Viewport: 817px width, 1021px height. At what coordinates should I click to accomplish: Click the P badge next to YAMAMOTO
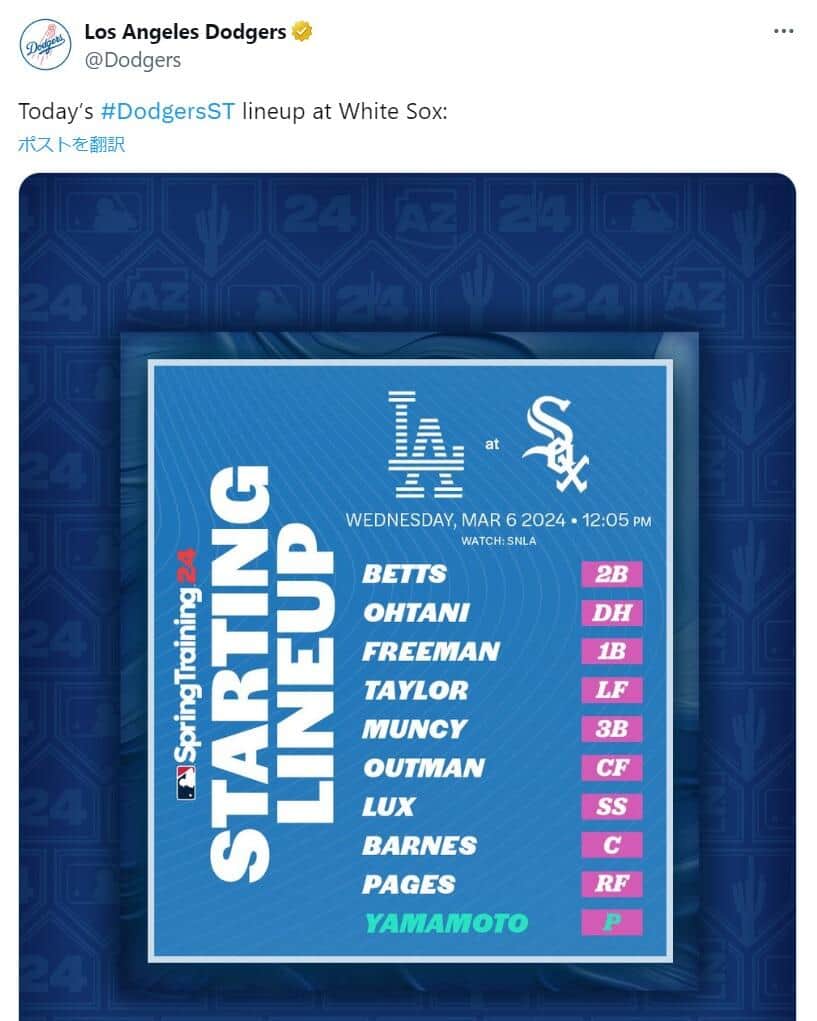[611, 922]
